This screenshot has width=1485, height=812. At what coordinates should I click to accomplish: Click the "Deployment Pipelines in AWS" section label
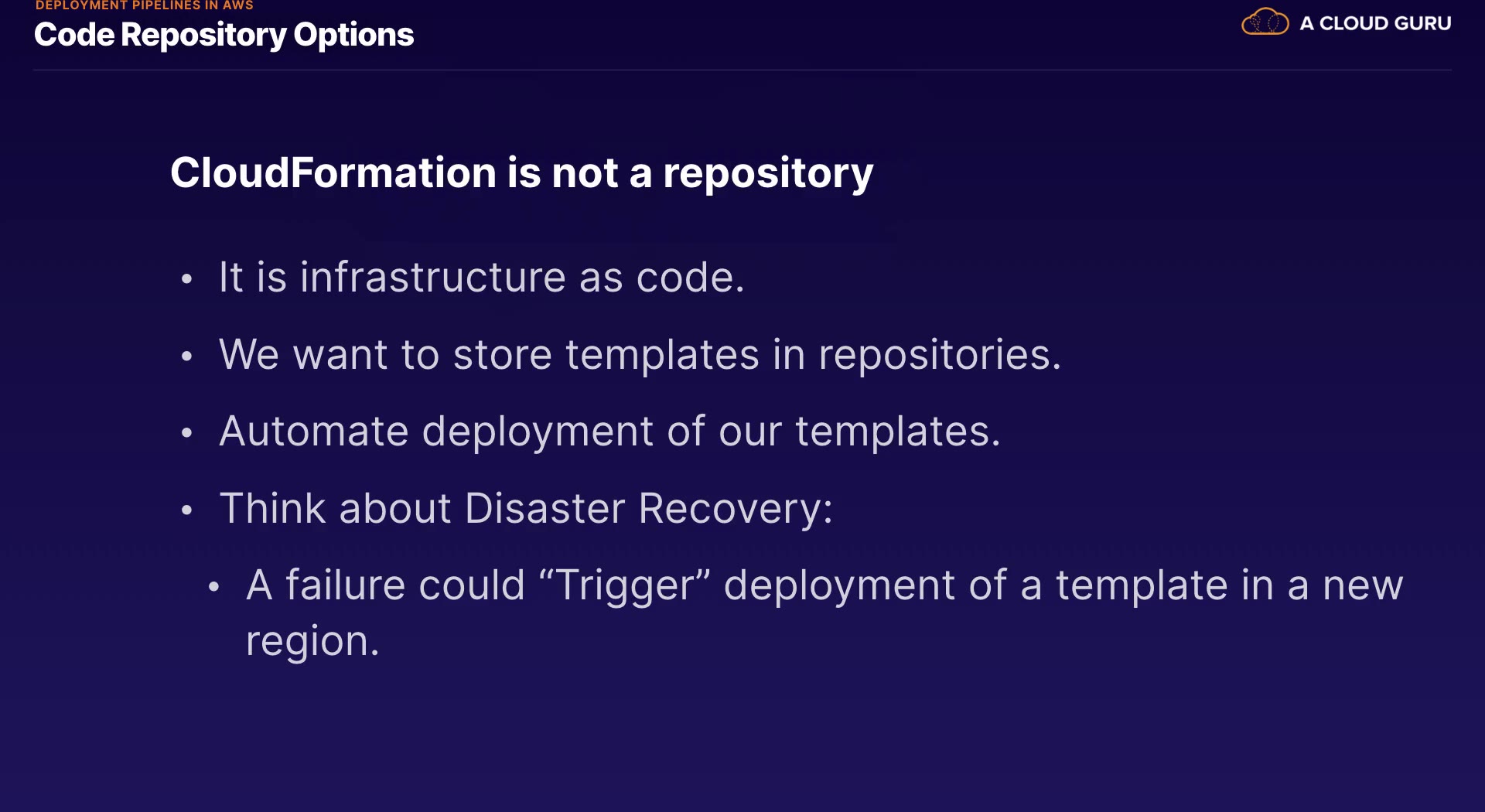145,5
